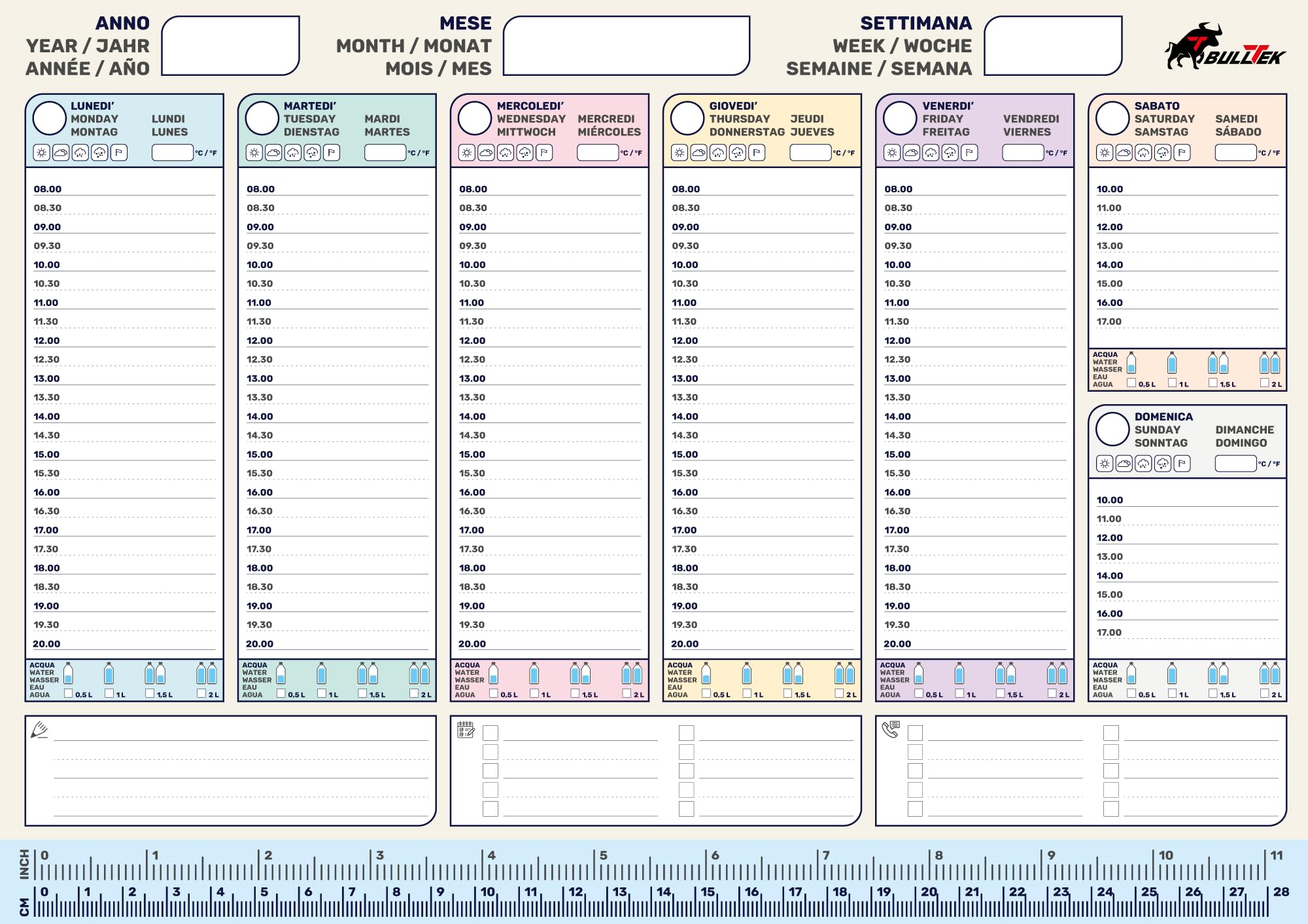Pick Tuesday's wind flag icon
The width and height of the screenshot is (1308, 924).
coord(332,153)
